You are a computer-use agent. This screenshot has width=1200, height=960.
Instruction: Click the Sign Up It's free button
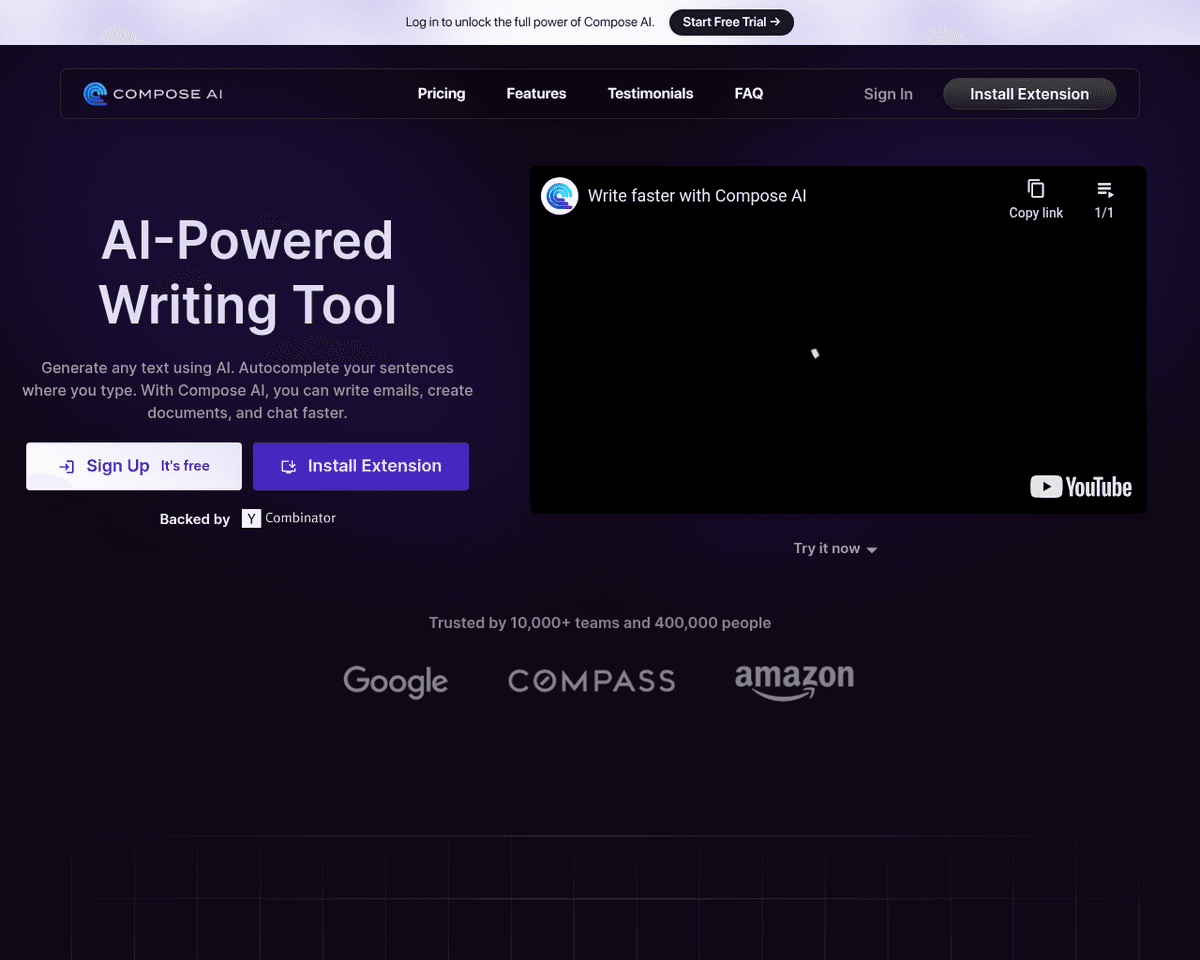point(134,466)
